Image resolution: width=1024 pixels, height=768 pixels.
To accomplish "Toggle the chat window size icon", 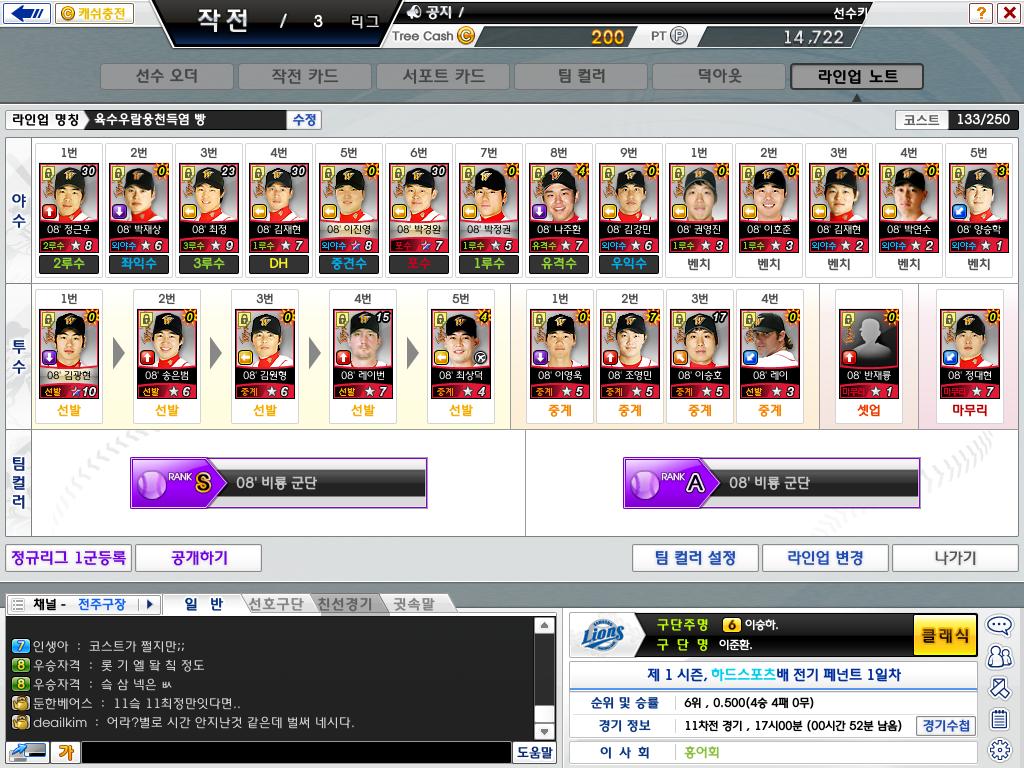I will [x=29, y=752].
